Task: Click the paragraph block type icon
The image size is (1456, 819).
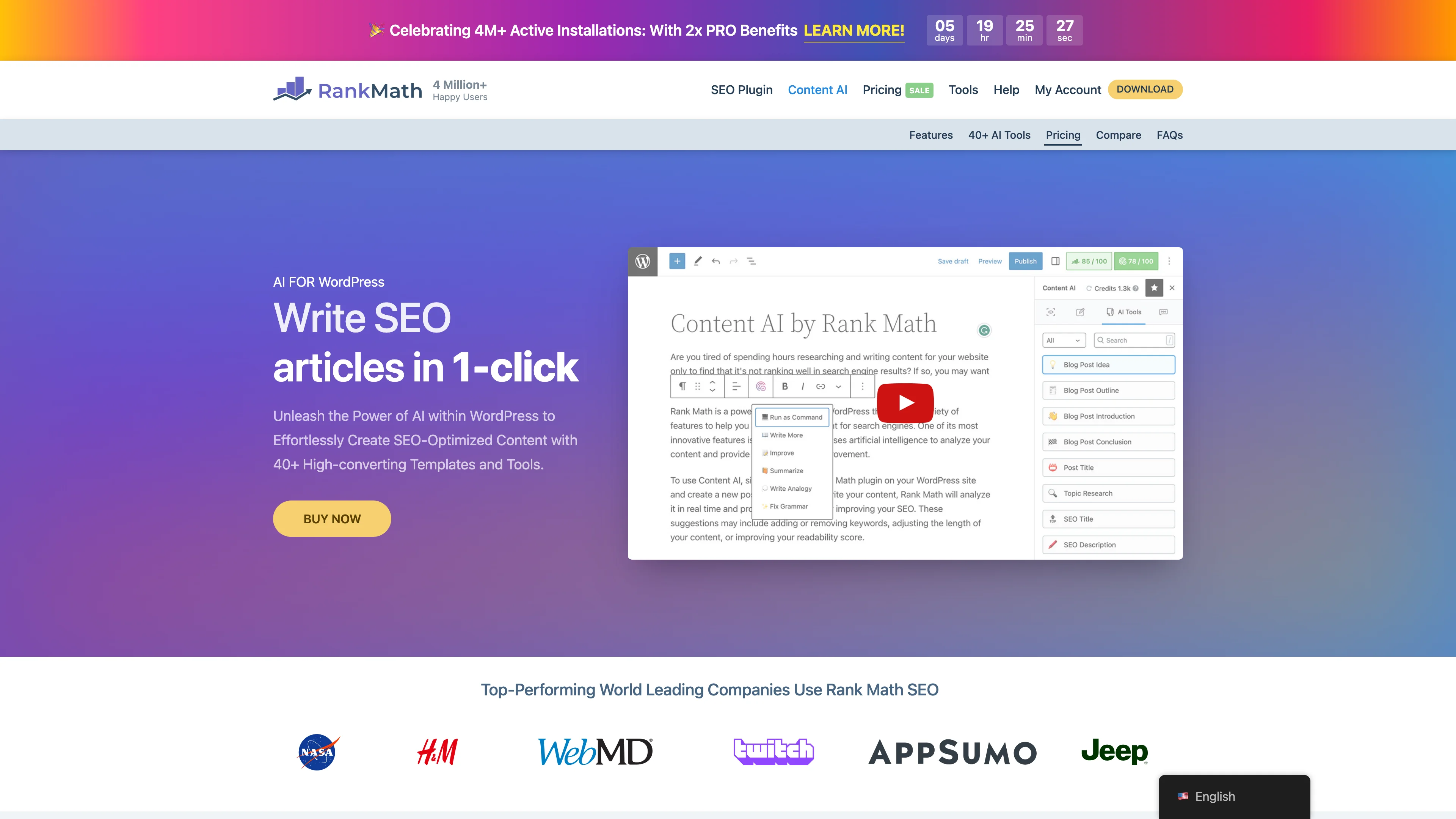Action: (682, 387)
